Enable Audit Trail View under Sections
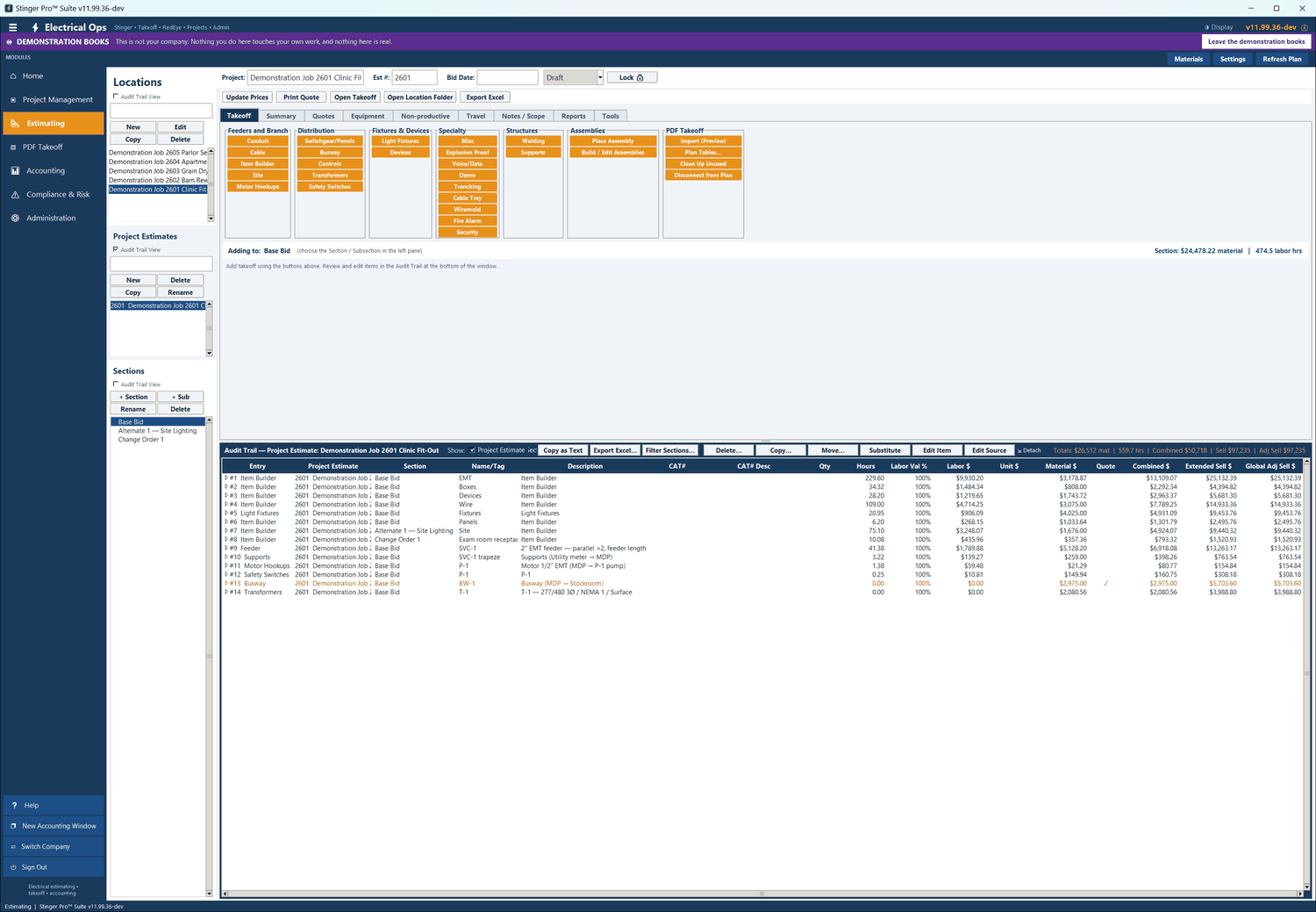 click(x=116, y=384)
